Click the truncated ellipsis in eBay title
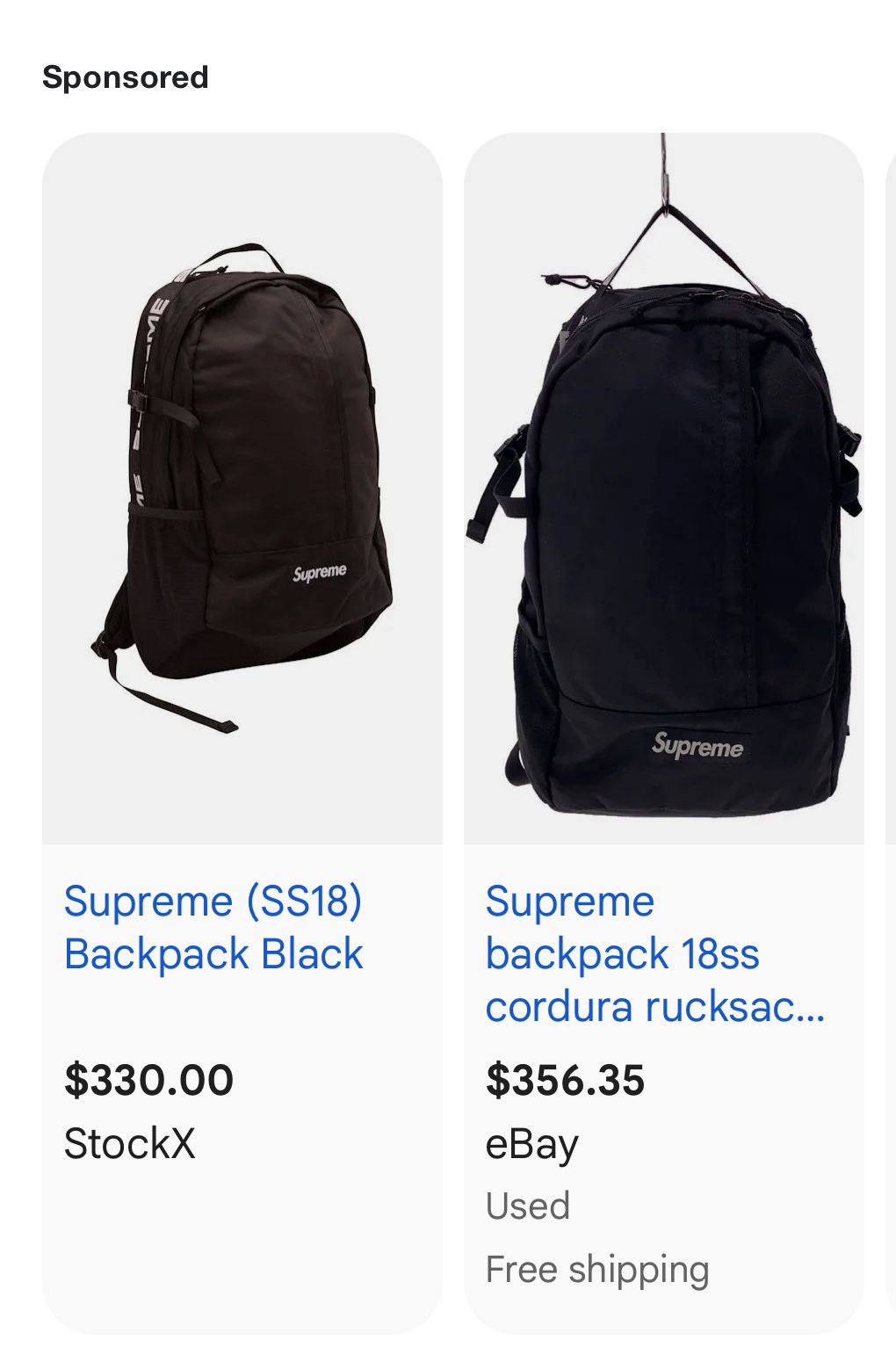This screenshot has width=896, height=1369. pos(813,1008)
